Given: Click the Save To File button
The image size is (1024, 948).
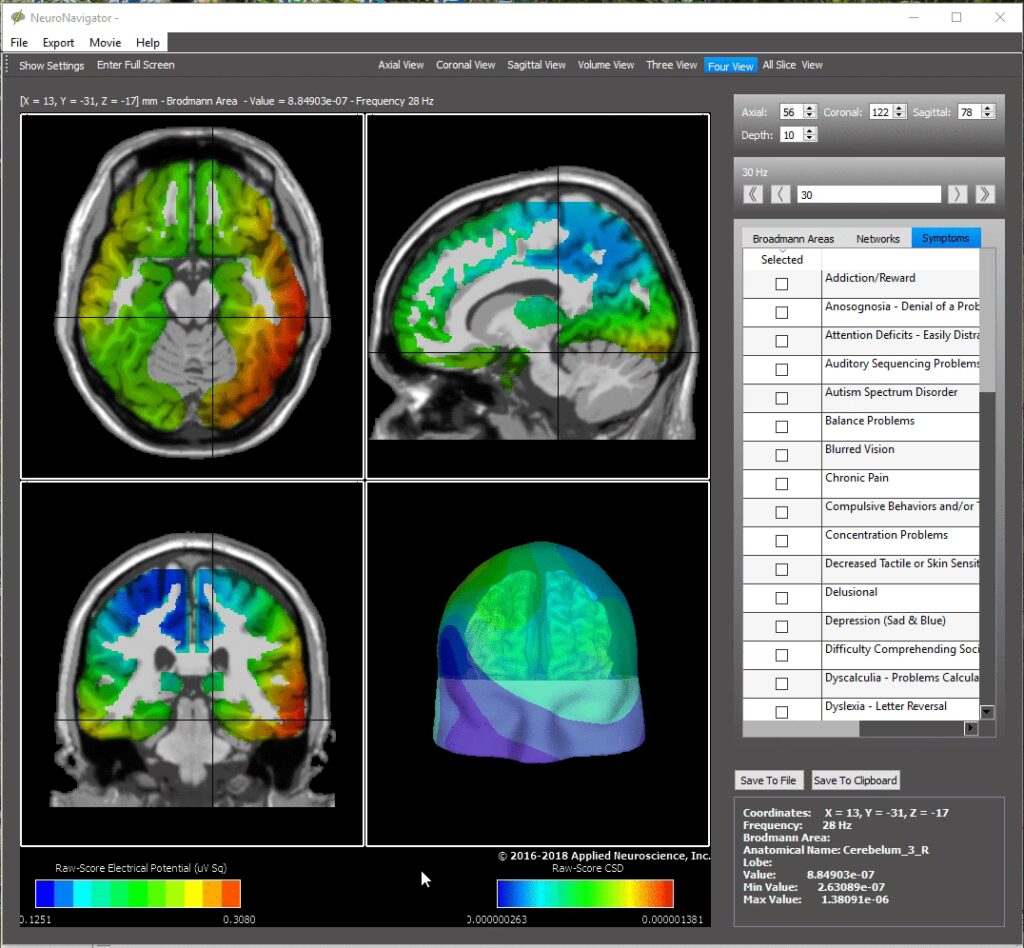Looking at the screenshot, I should (768, 780).
